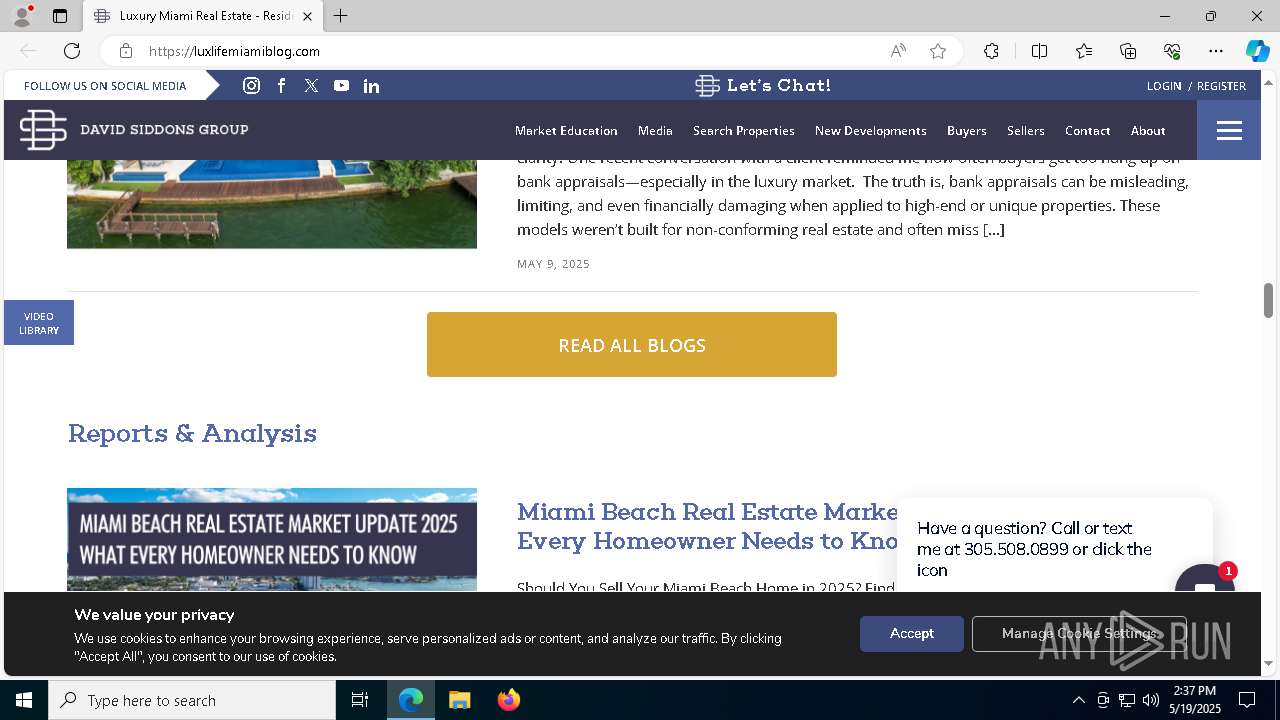This screenshot has height=720, width=1280.
Task: Open the X (Twitter) social icon
Action: point(312,86)
